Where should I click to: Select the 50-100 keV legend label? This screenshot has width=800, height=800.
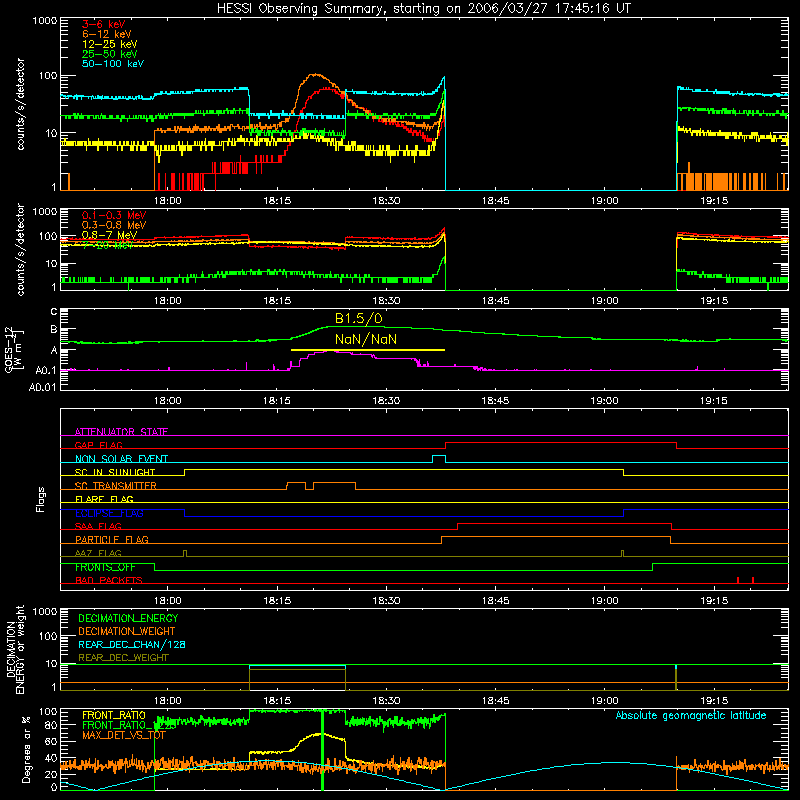(113, 64)
